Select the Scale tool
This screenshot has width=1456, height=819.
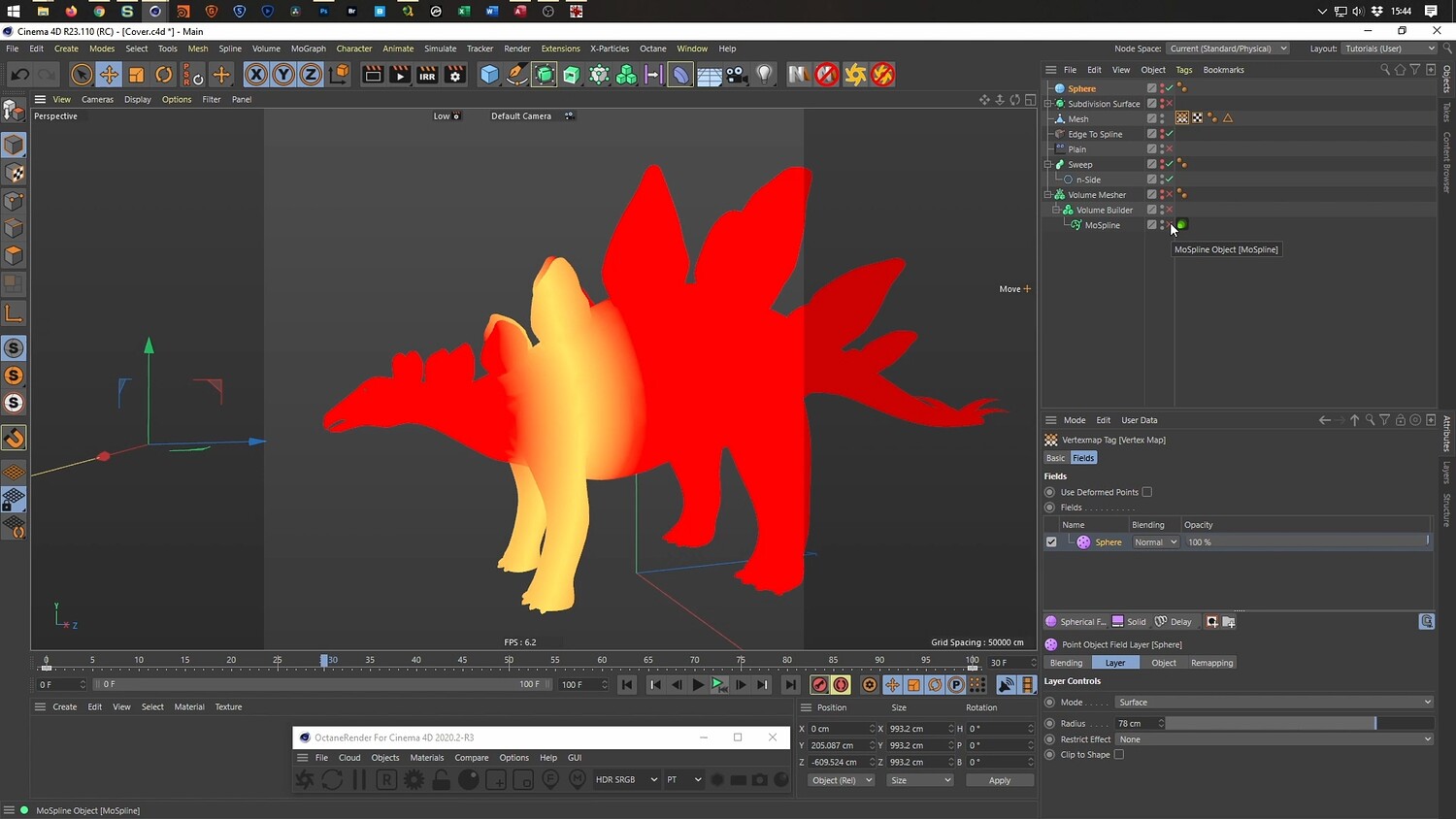[x=137, y=75]
